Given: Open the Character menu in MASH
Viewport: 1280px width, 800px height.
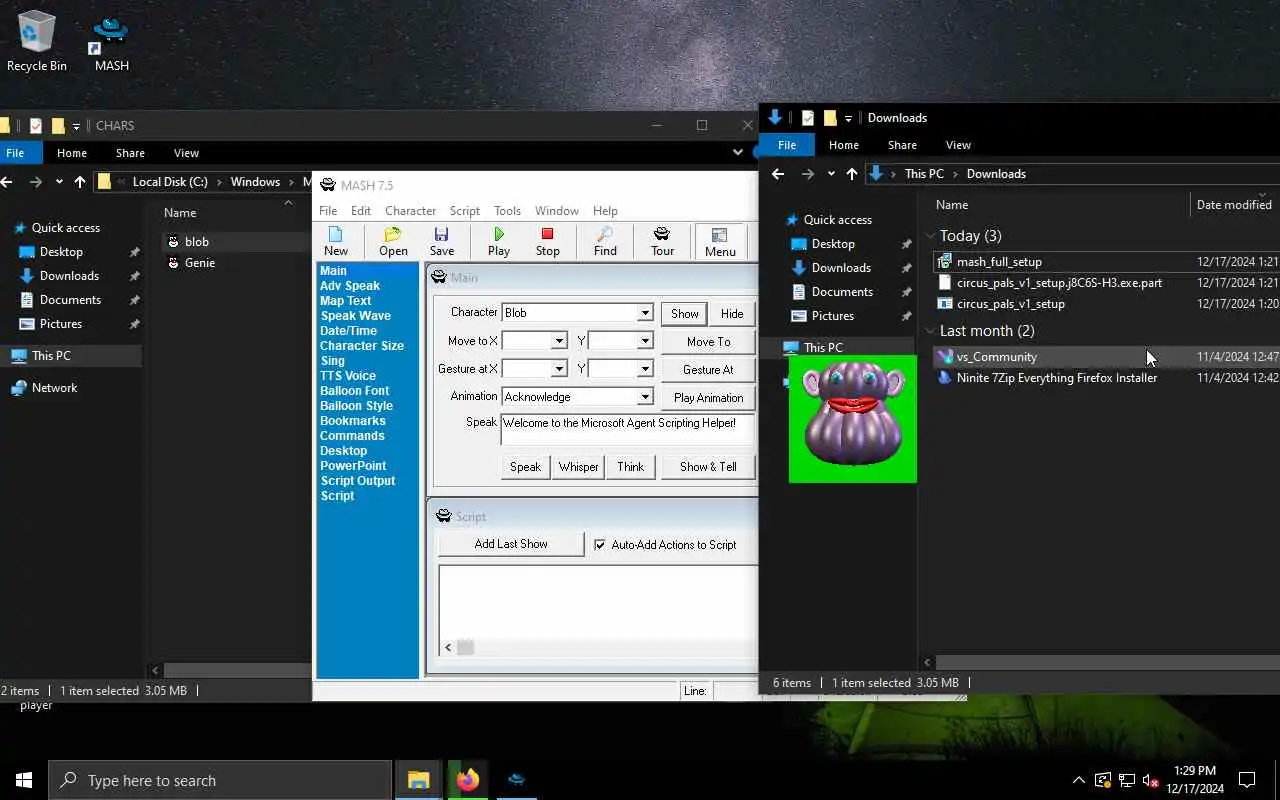Looking at the screenshot, I should pyautogui.click(x=410, y=211).
